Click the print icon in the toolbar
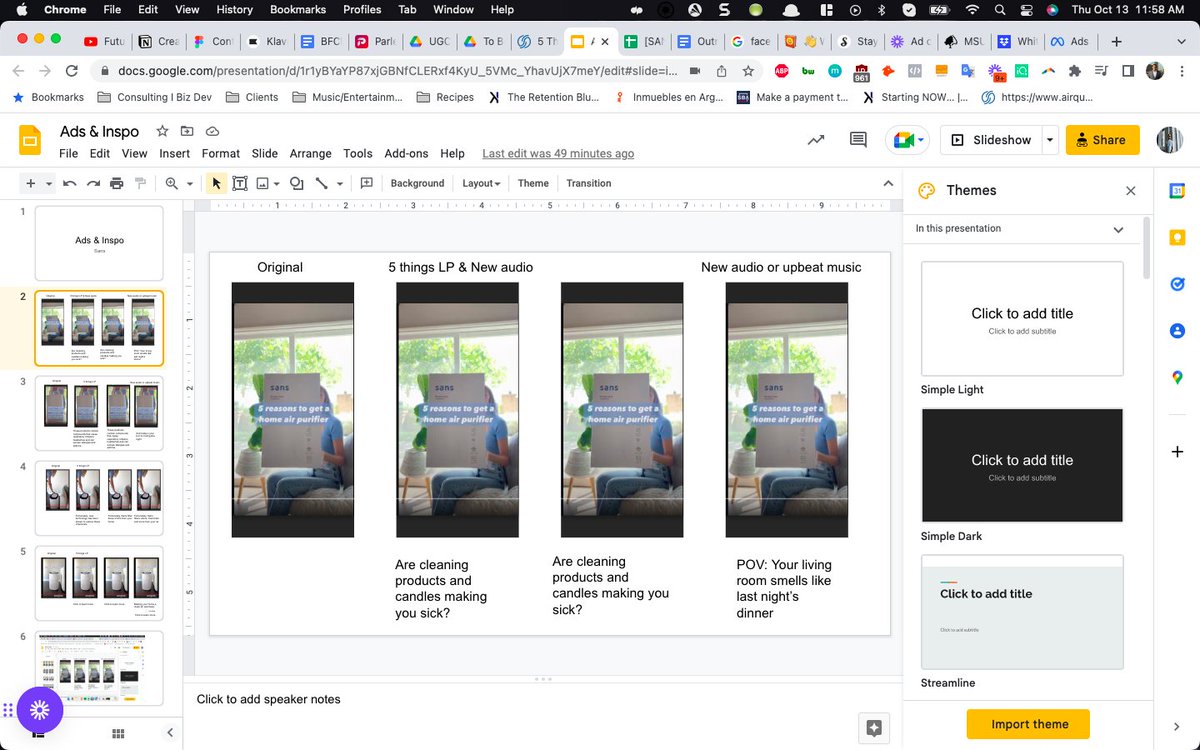Screen dimensions: 1200x750 pyautogui.click(x=117, y=183)
